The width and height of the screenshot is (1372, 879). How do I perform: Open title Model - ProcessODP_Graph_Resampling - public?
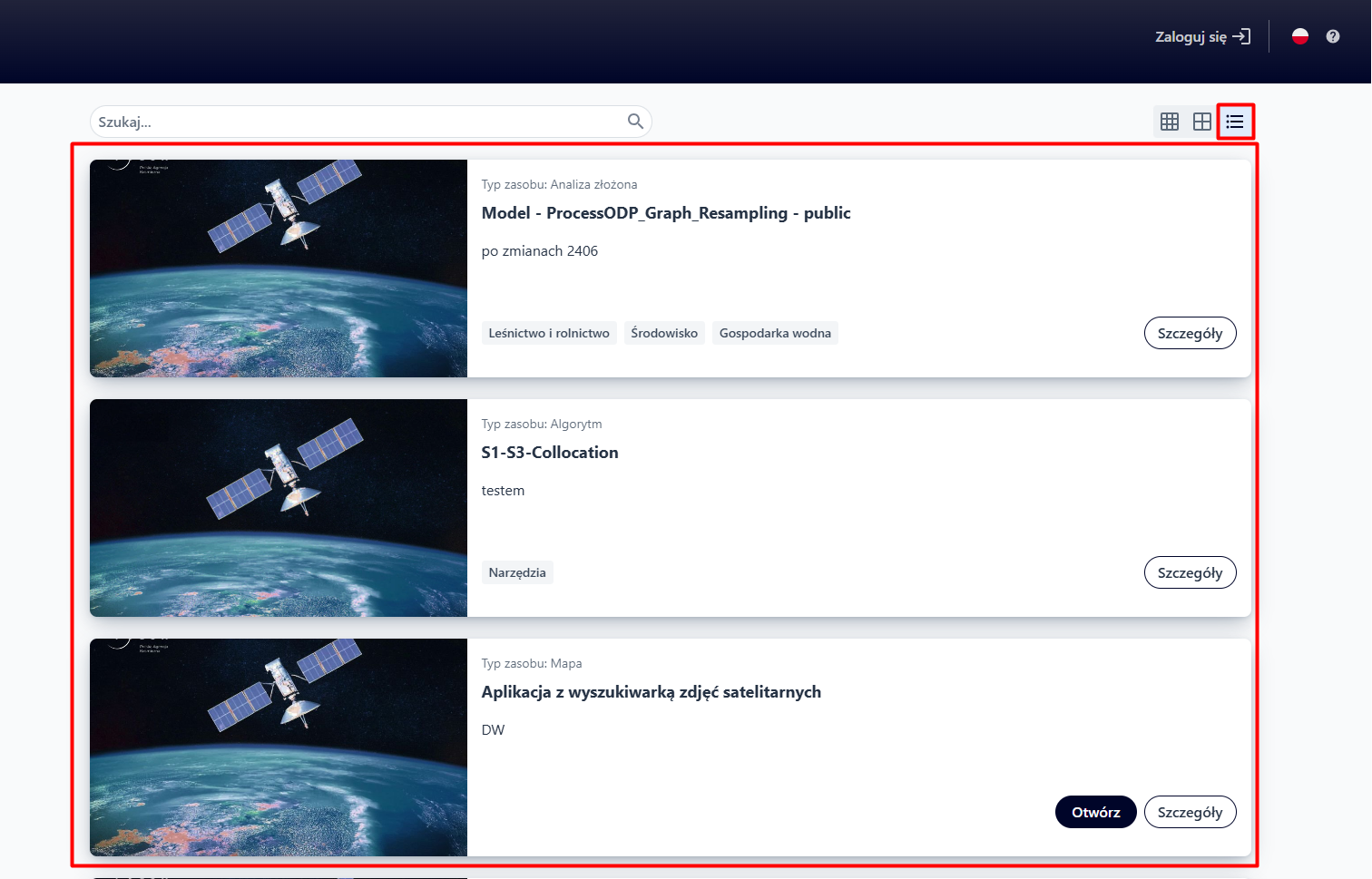(666, 213)
